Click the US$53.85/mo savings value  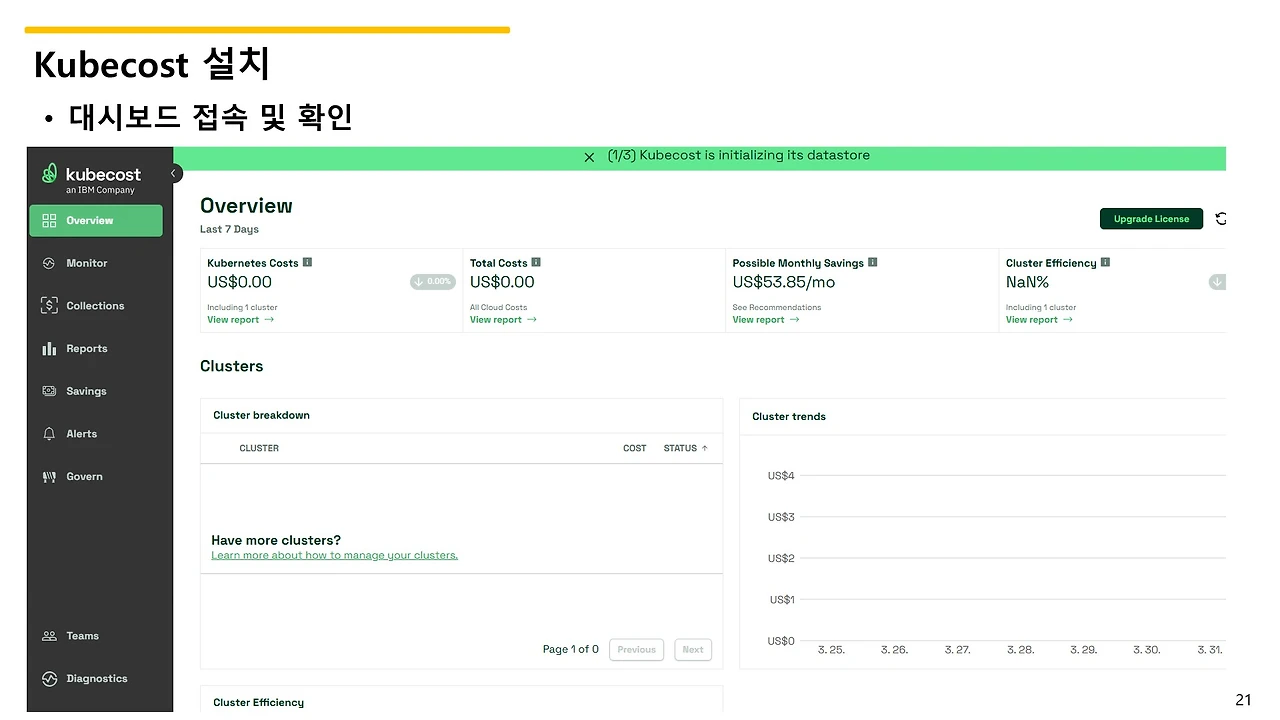pyautogui.click(x=784, y=283)
